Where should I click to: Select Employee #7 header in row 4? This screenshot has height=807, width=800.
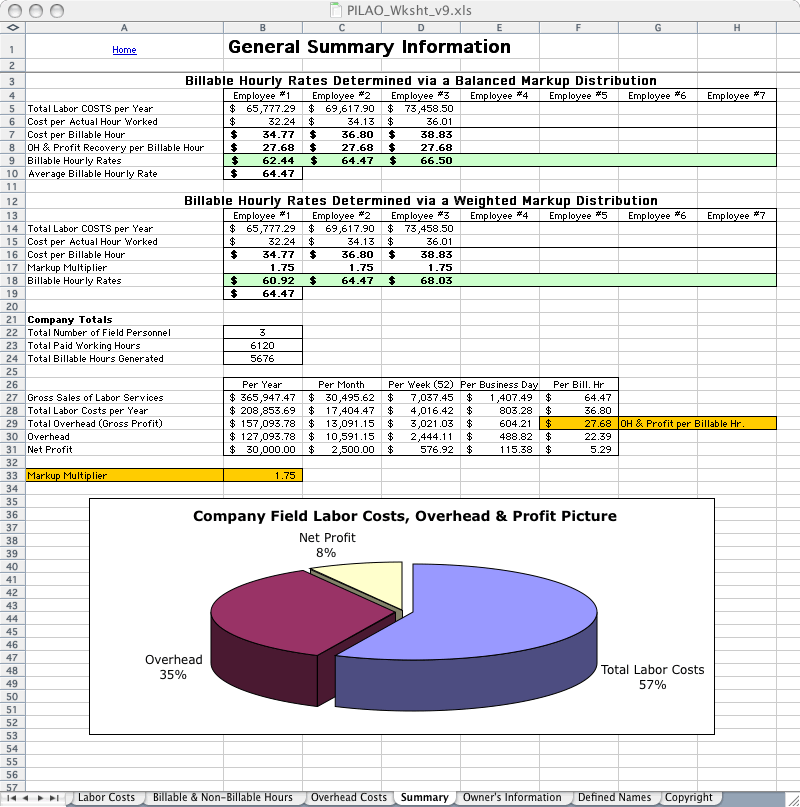pyautogui.click(x=736, y=96)
